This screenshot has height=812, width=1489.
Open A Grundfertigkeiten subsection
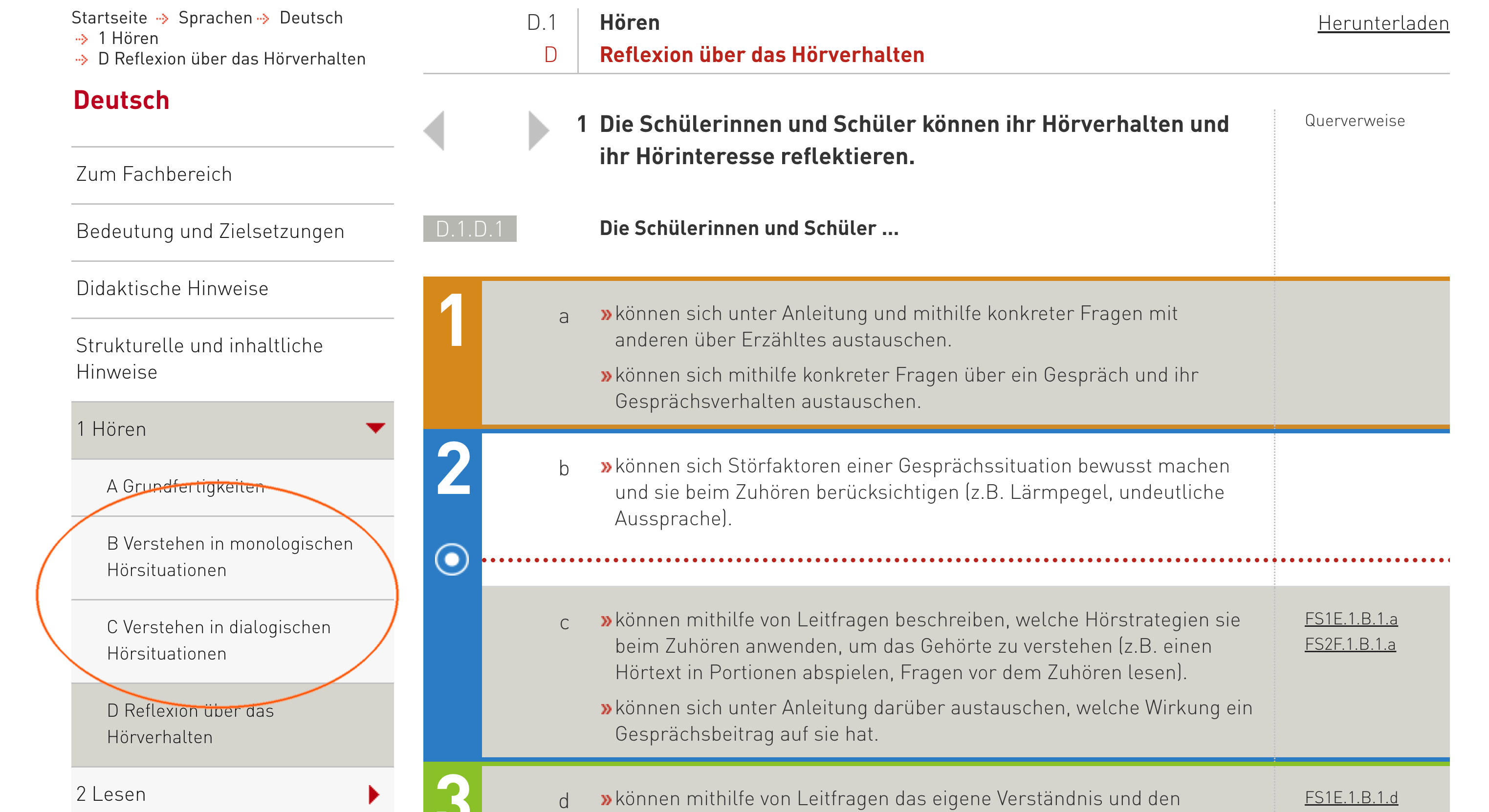(x=232, y=487)
